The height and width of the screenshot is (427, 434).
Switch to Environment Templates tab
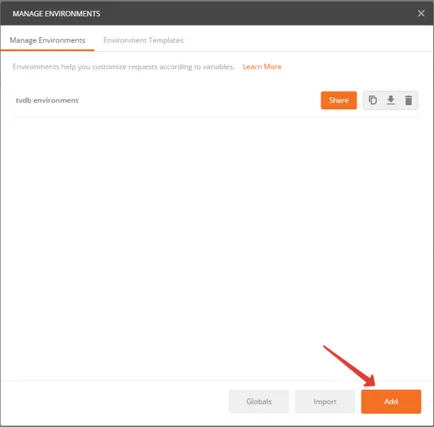coord(143,40)
